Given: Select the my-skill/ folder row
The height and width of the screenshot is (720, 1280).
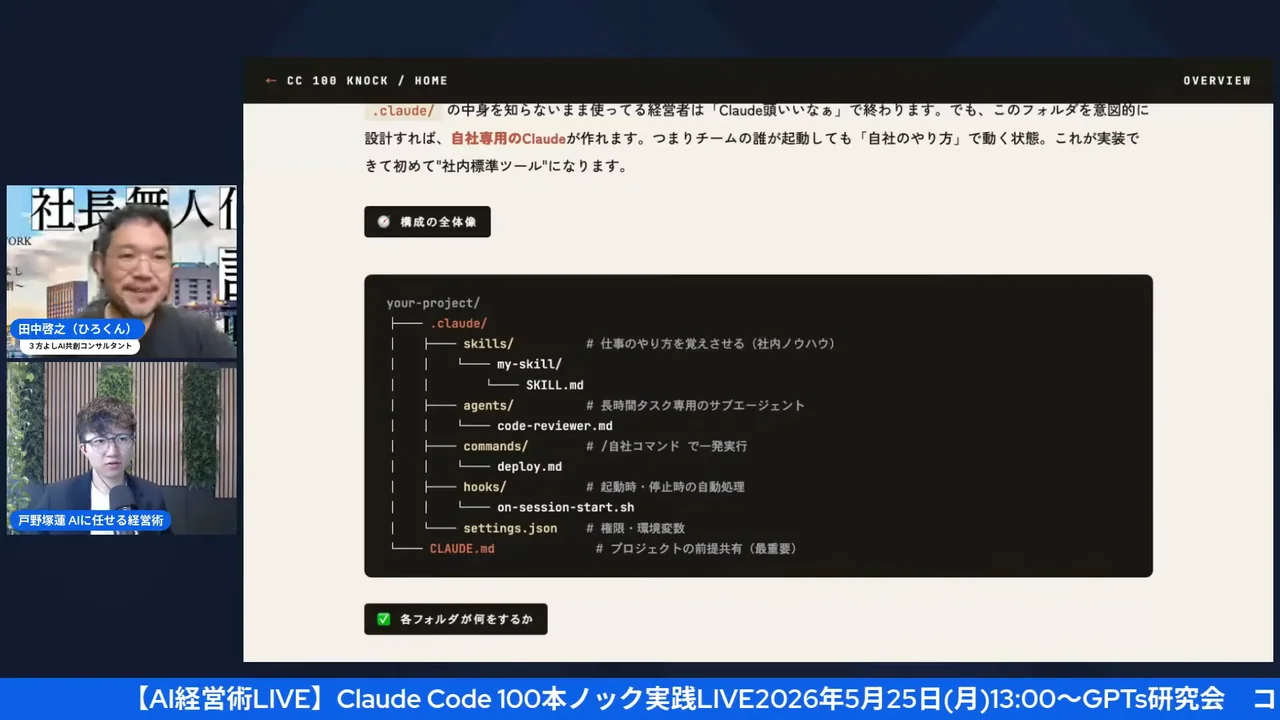Looking at the screenshot, I should [x=529, y=364].
